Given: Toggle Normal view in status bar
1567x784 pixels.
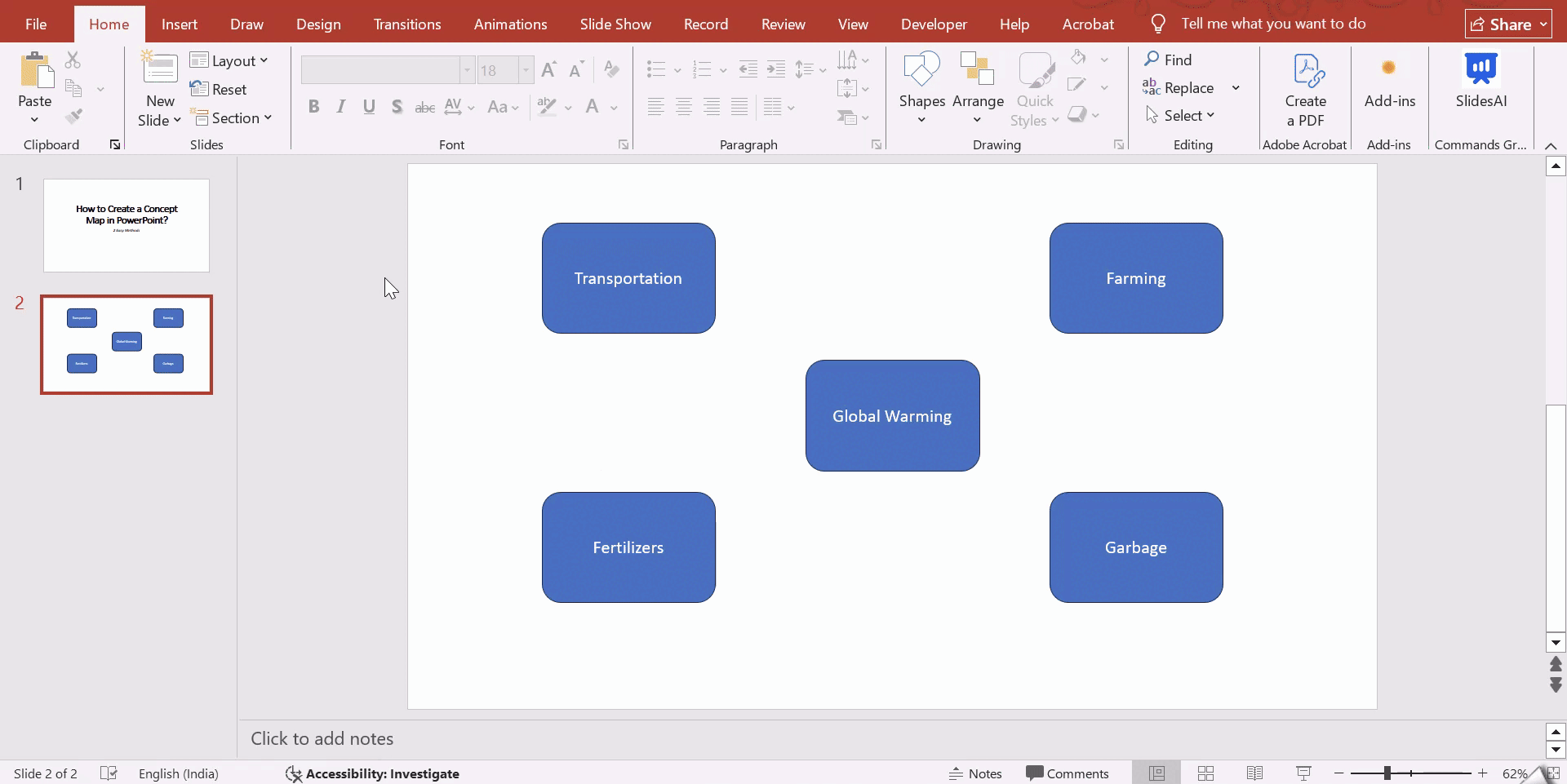Looking at the screenshot, I should point(1156,773).
